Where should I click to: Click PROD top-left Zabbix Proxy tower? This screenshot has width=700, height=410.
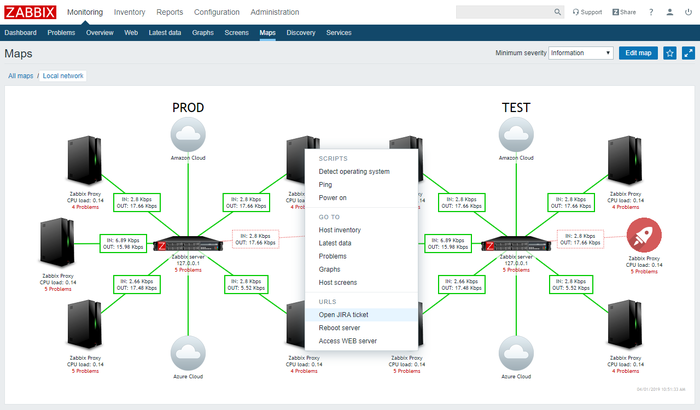click(x=85, y=160)
